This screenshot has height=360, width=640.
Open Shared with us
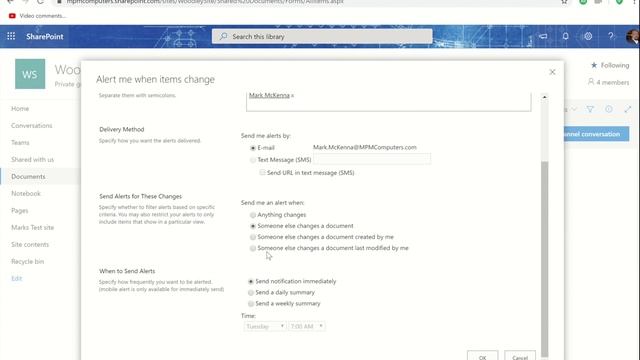32,160
